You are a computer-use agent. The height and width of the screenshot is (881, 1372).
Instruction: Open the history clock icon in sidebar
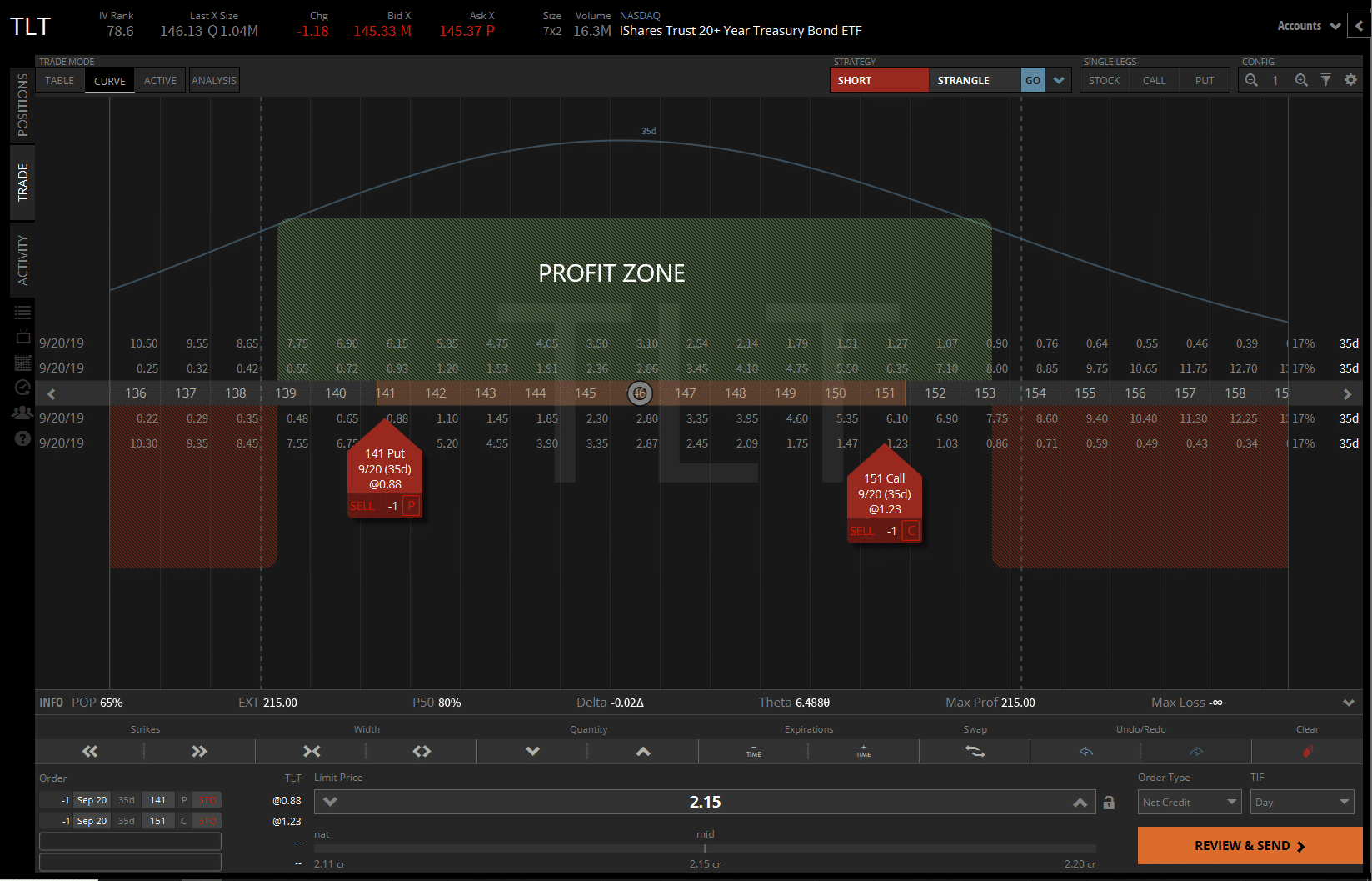(x=22, y=387)
